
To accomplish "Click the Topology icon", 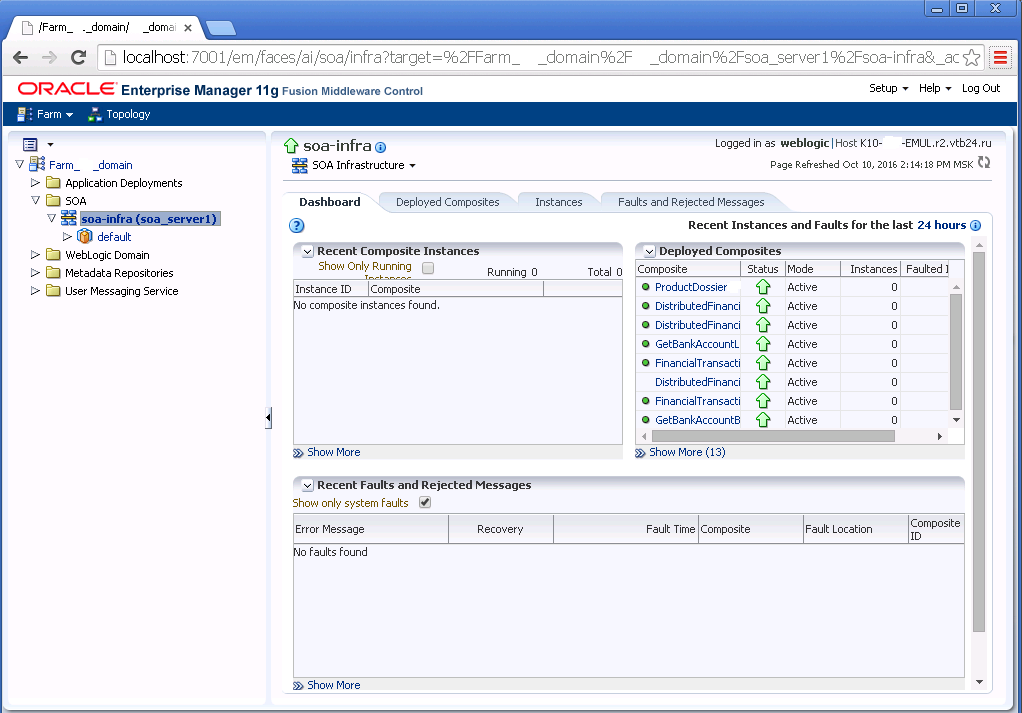I will pyautogui.click(x=95, y=114).
